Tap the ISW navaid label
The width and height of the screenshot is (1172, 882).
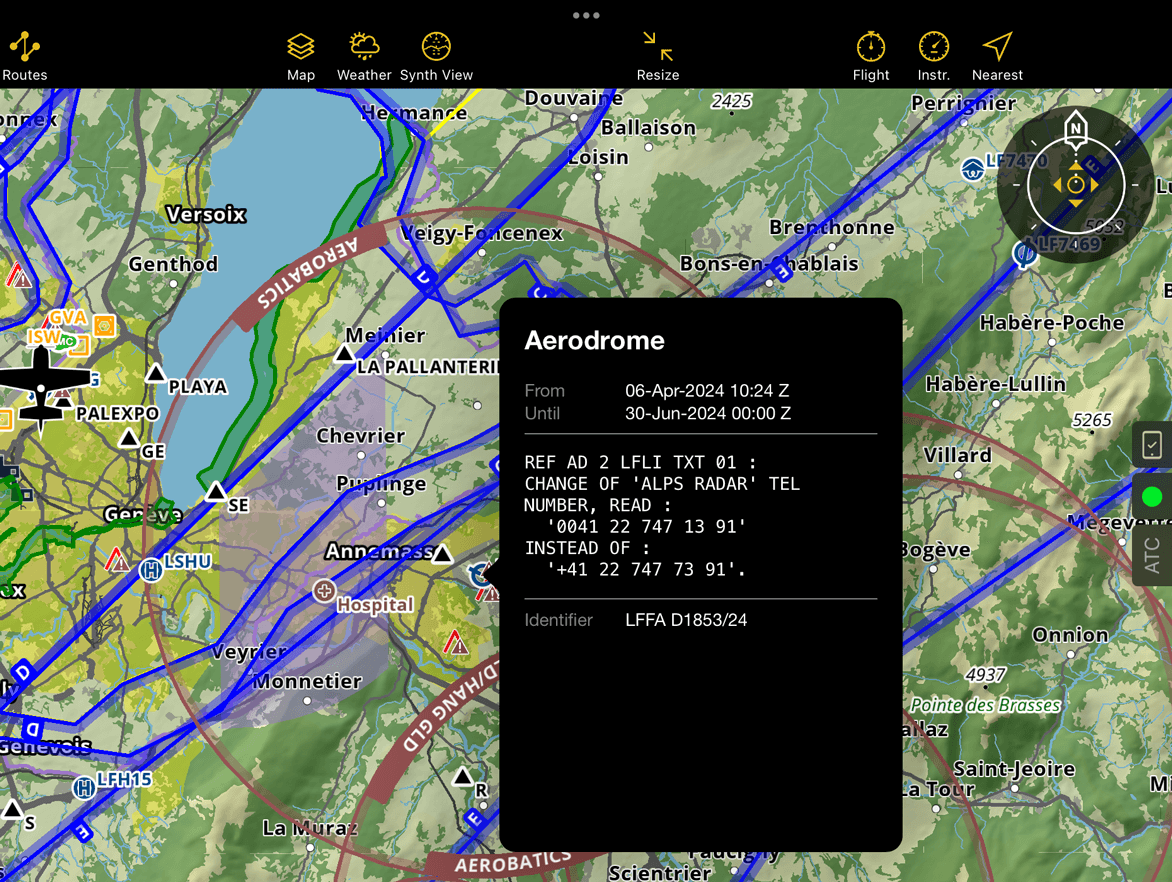tap(43, 337)
